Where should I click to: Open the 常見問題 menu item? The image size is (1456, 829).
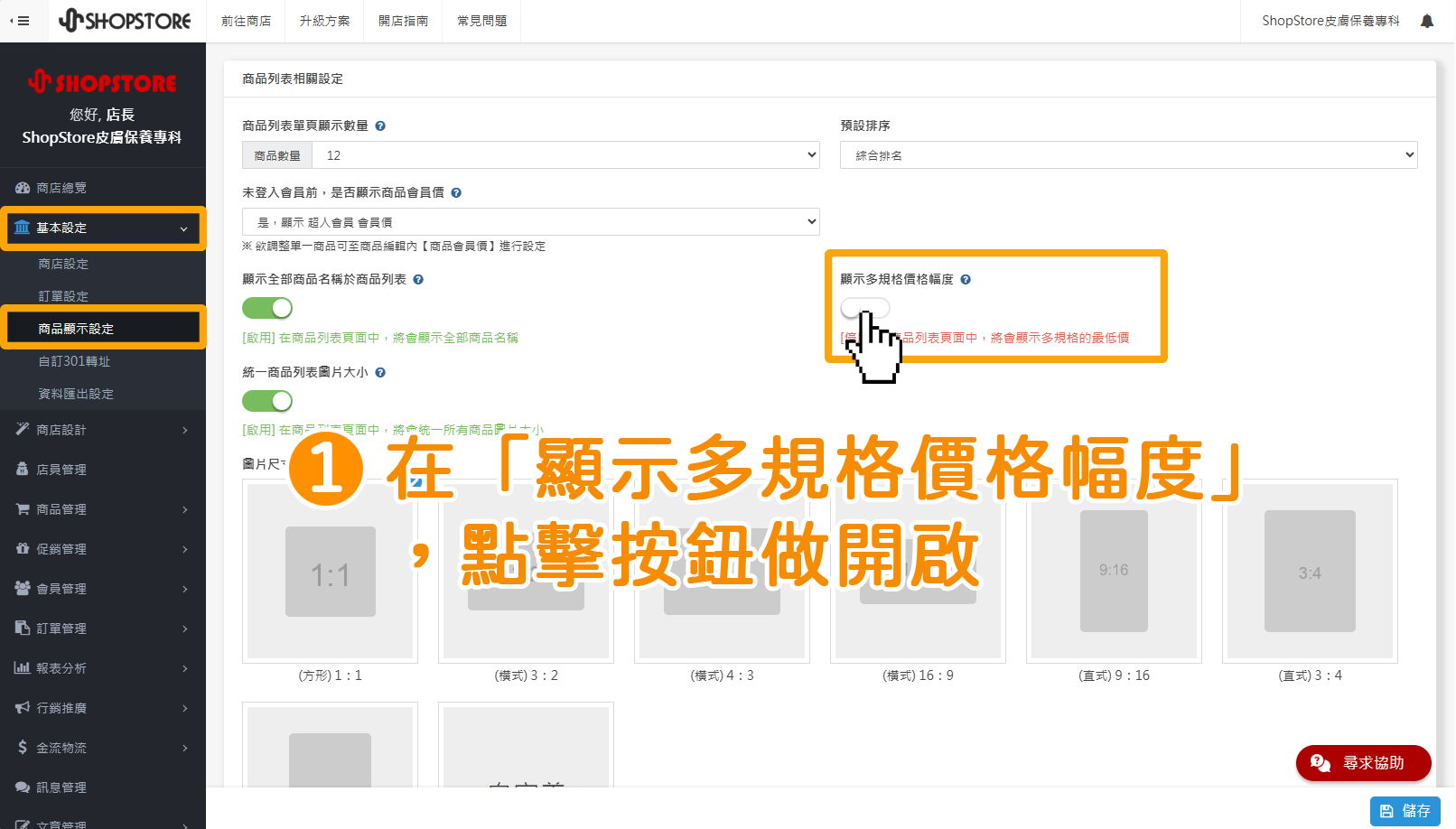(x=481, y=20)
